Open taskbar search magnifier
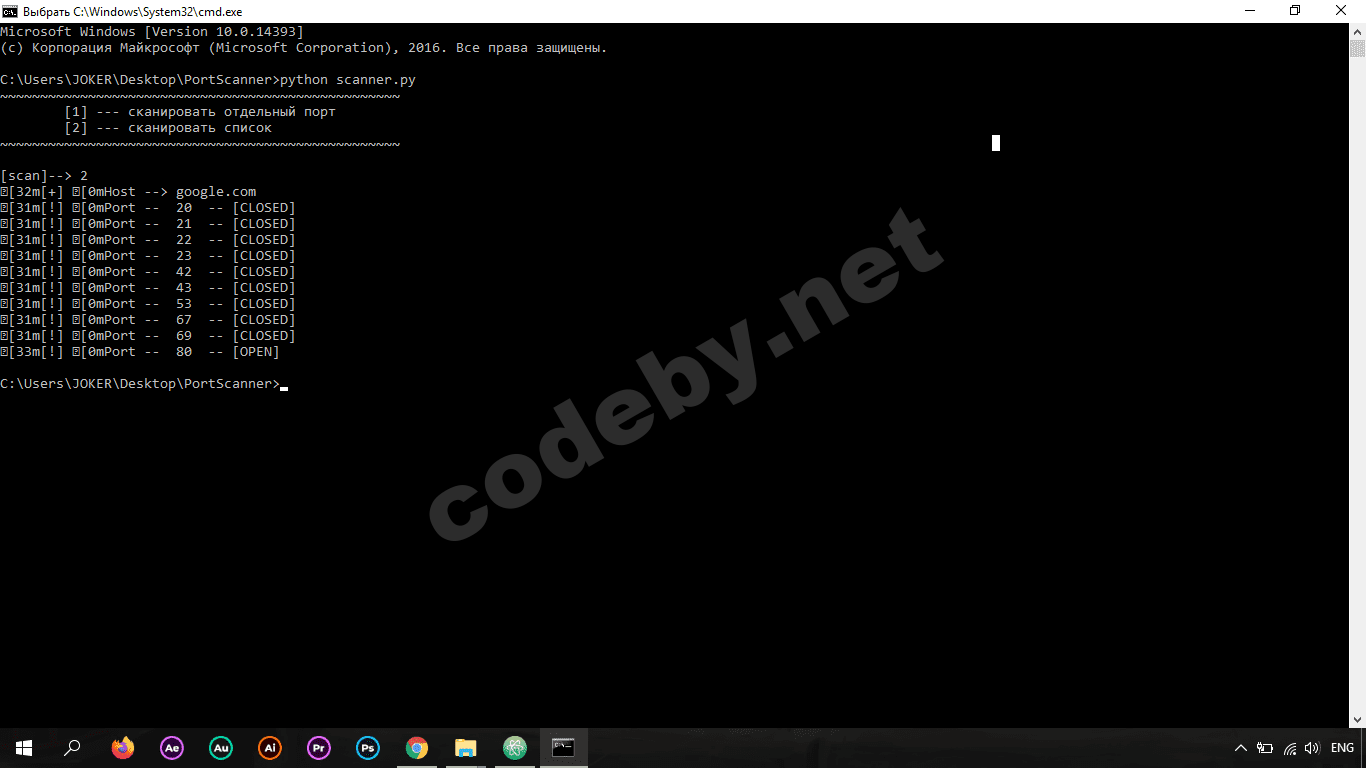 [72, 748]
